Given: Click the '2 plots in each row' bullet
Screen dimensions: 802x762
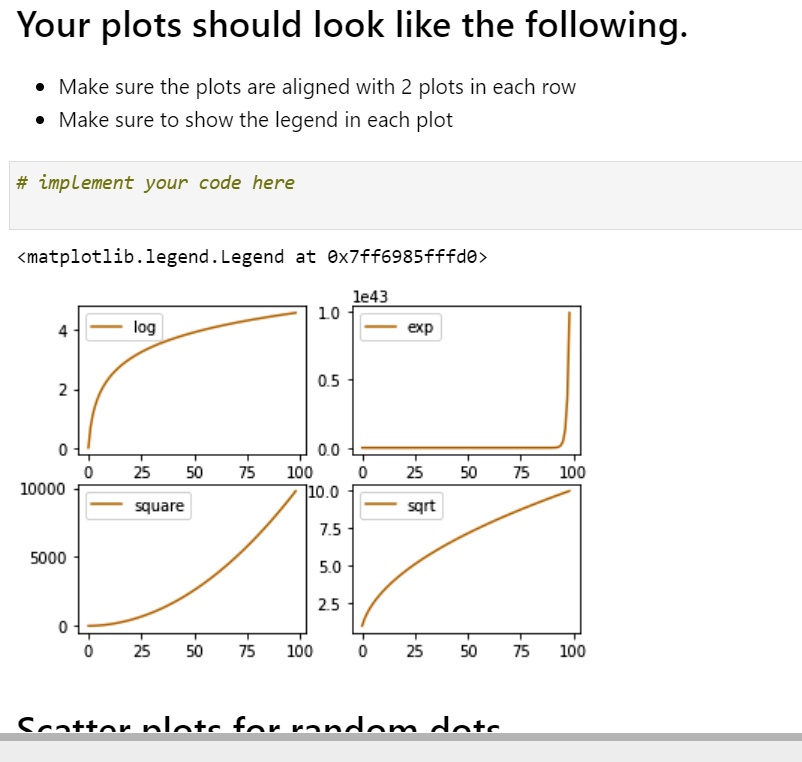Looking at the screenshot, I should [x=317, y=87].
